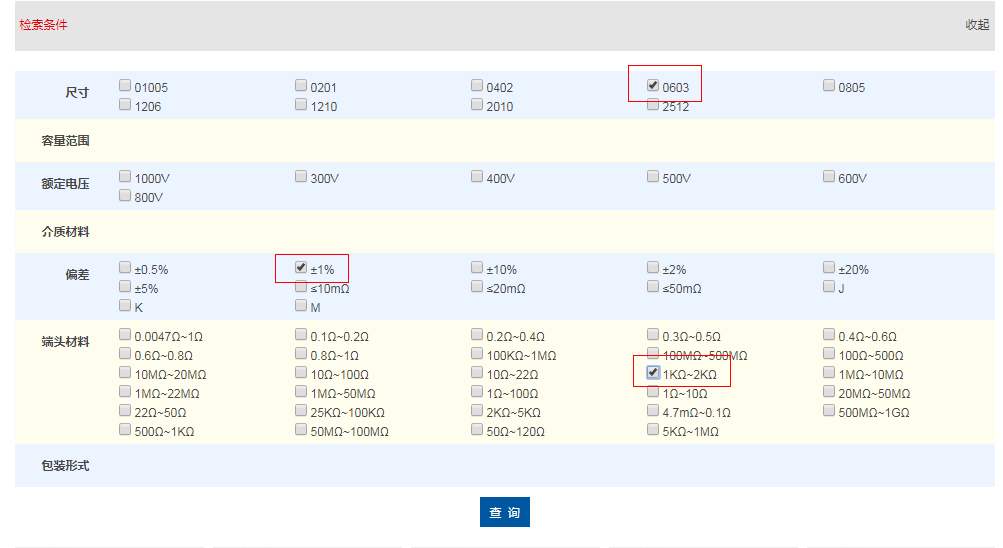Screen dimensions: 1003x548
Task: Check the ±10% tolerance option
Action: [477, 268]
